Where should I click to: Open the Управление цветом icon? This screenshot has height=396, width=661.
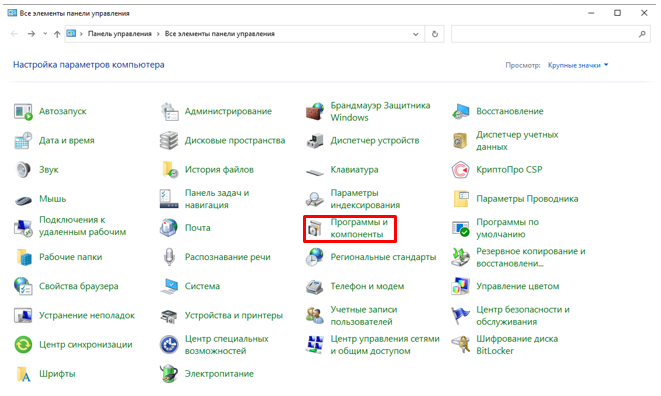pos(461,286)
